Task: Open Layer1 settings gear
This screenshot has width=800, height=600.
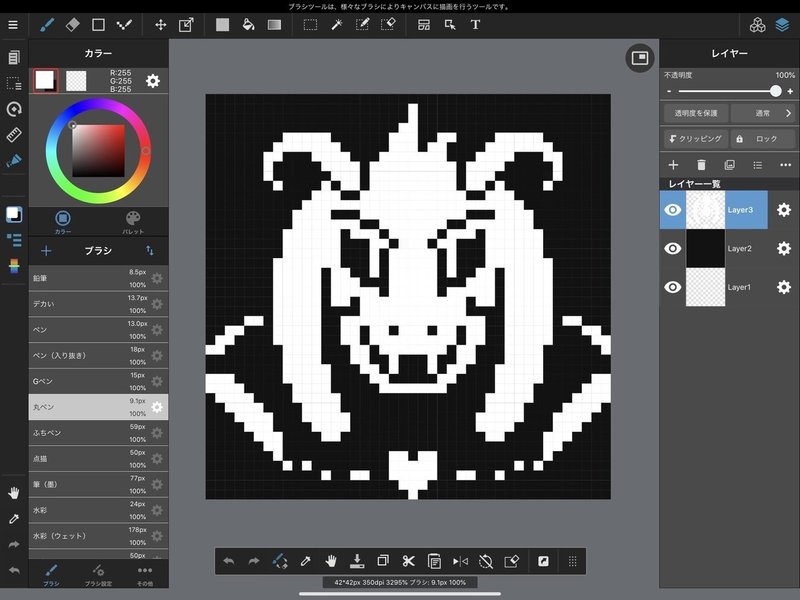Action: (x=784, y=287)
